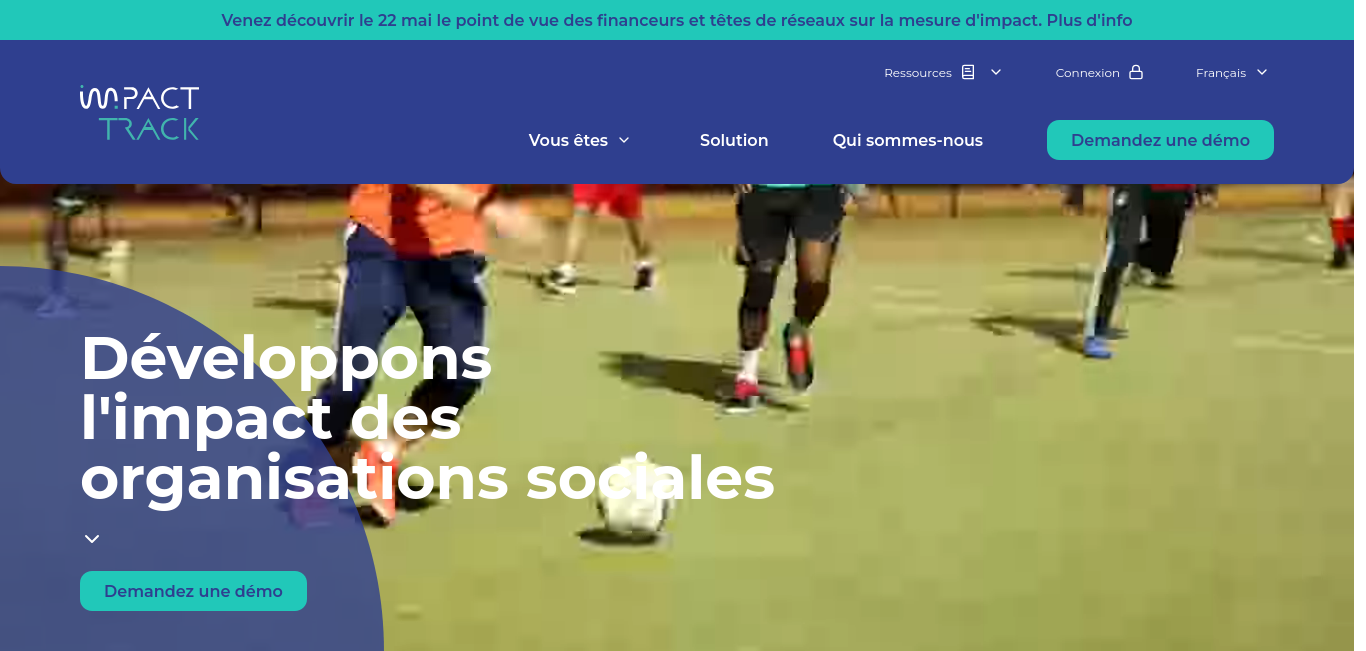This screenshot has width=1366, height=651.
Task: Click the Connexion padlock icon
Action: pos(1136,72)
